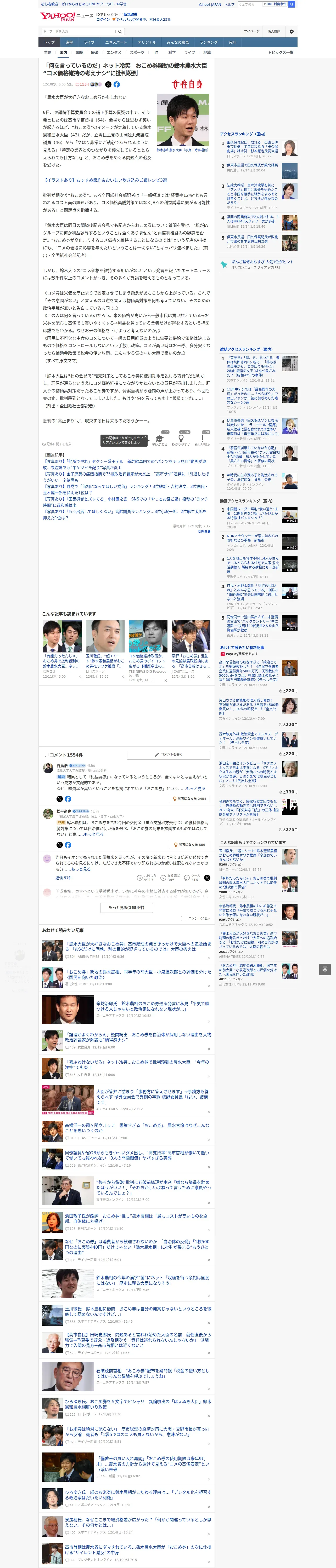Open the 鈴木農水大臣 article photo
The image size is (336, 1568).
(182, 119)
